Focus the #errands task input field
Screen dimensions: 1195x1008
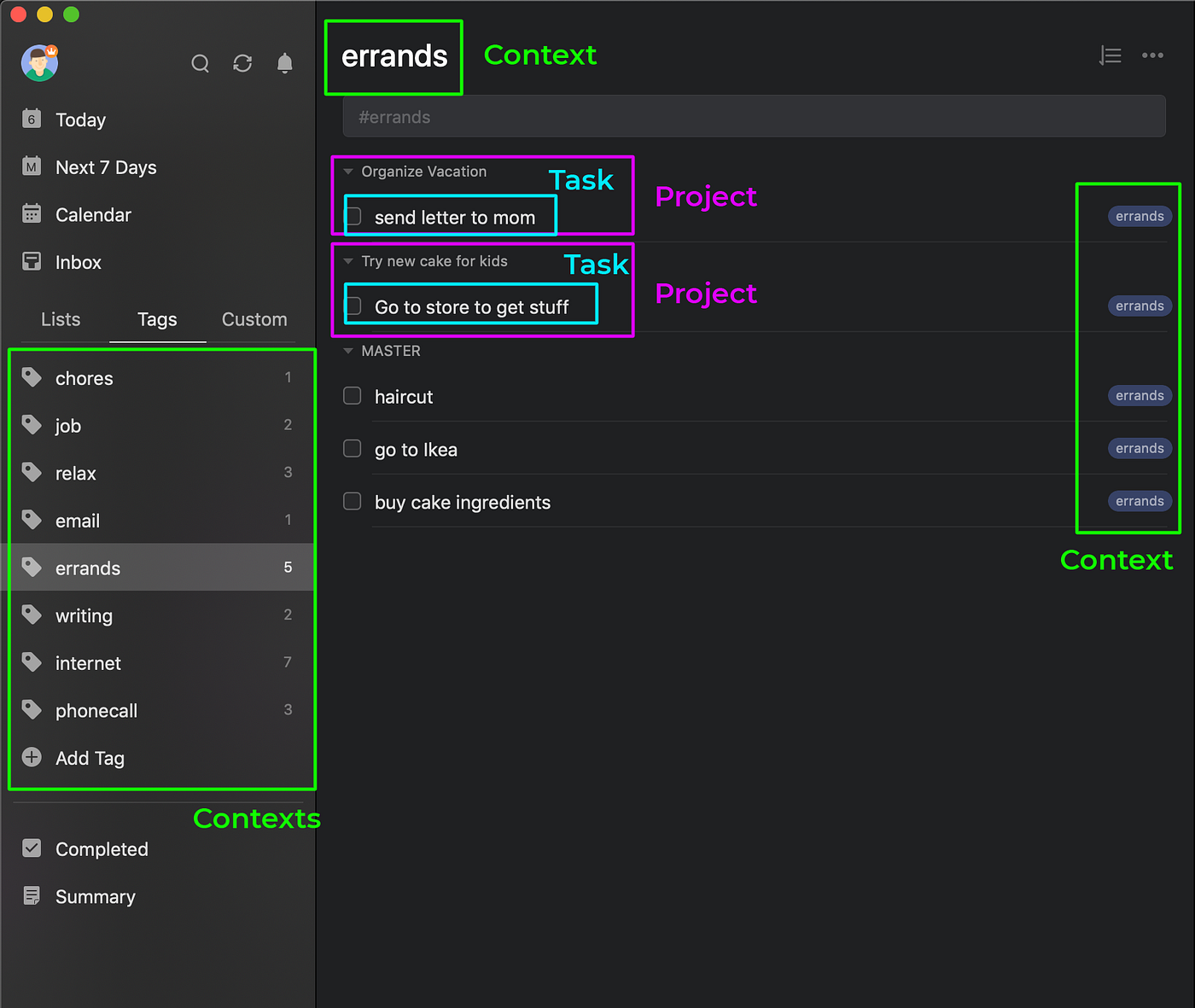754,117
